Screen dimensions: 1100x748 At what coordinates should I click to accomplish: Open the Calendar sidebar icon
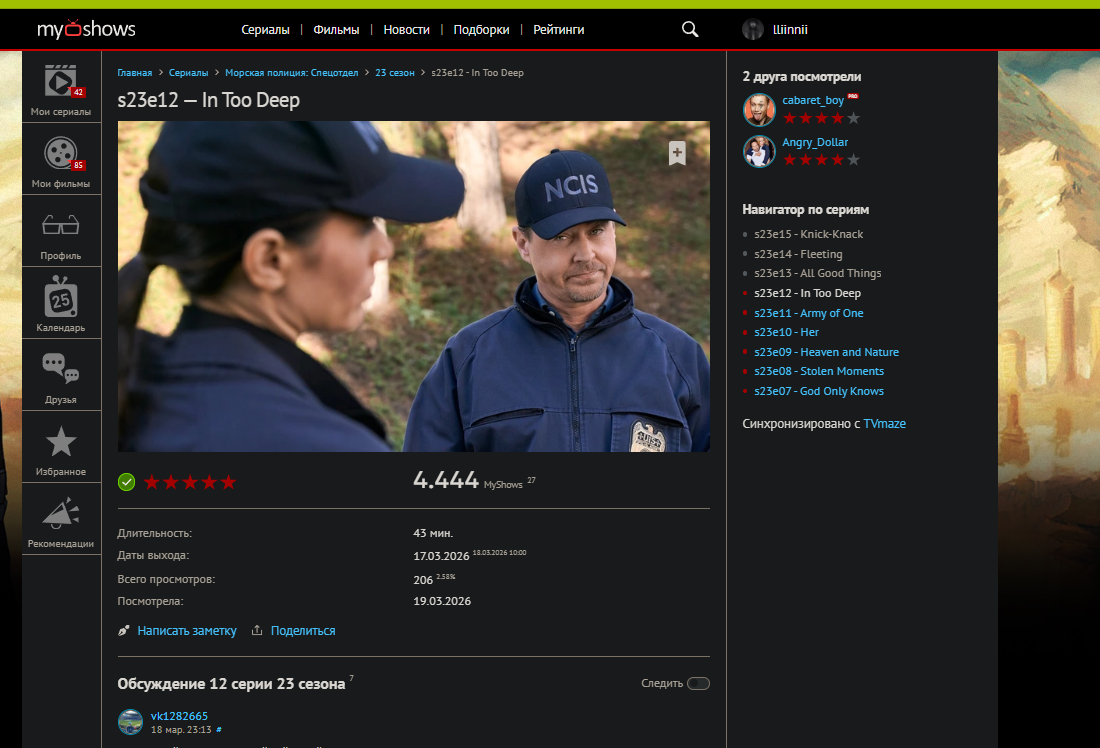tap(61, 298)
